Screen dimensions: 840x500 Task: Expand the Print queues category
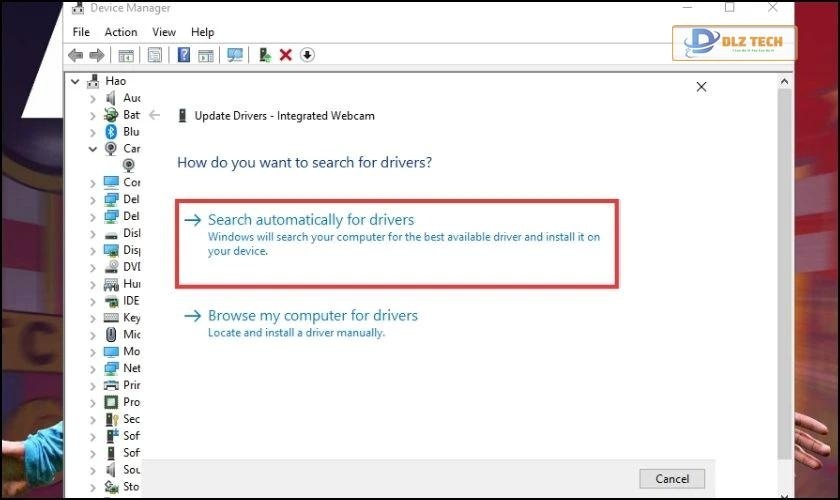(93, 385)
